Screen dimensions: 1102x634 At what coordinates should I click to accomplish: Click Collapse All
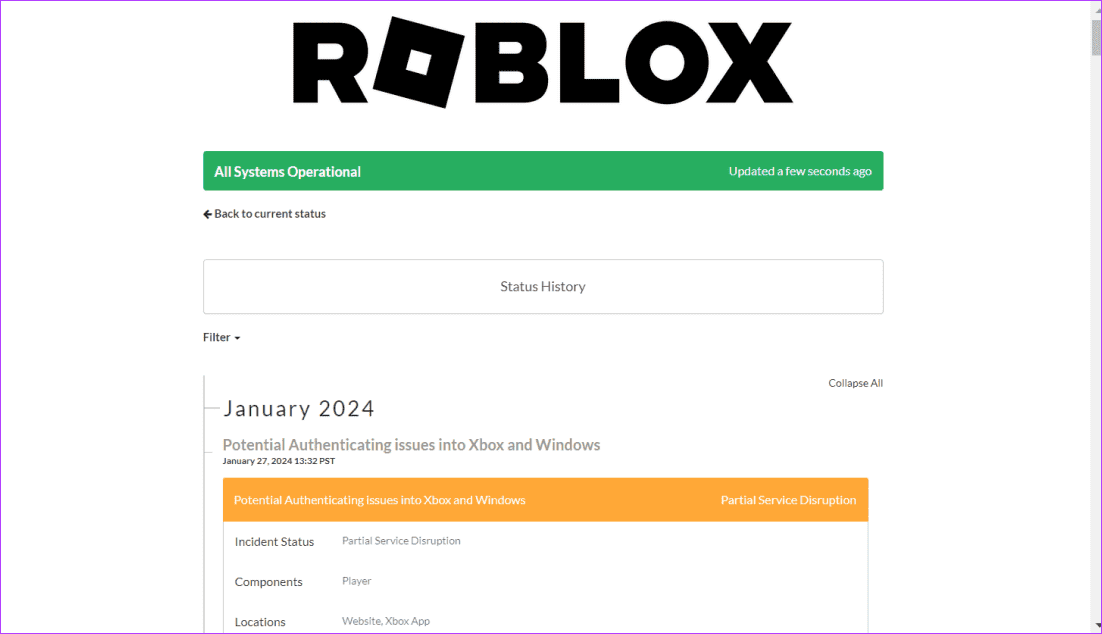pyautogui.click(x=855, y=383)
